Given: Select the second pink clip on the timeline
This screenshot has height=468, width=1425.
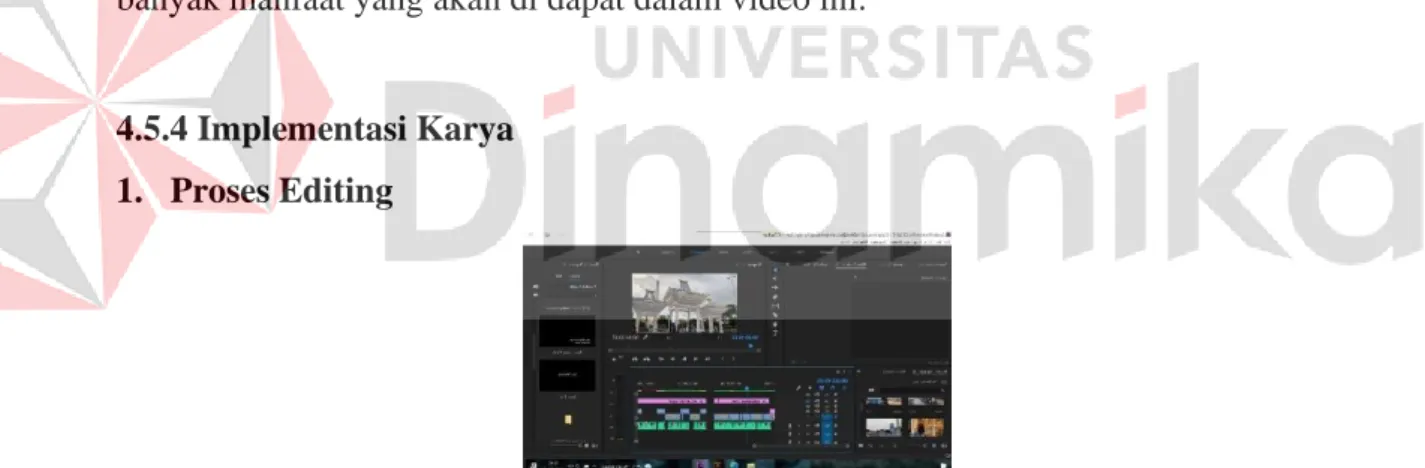Looking at the screenshot, I should 743,400.
